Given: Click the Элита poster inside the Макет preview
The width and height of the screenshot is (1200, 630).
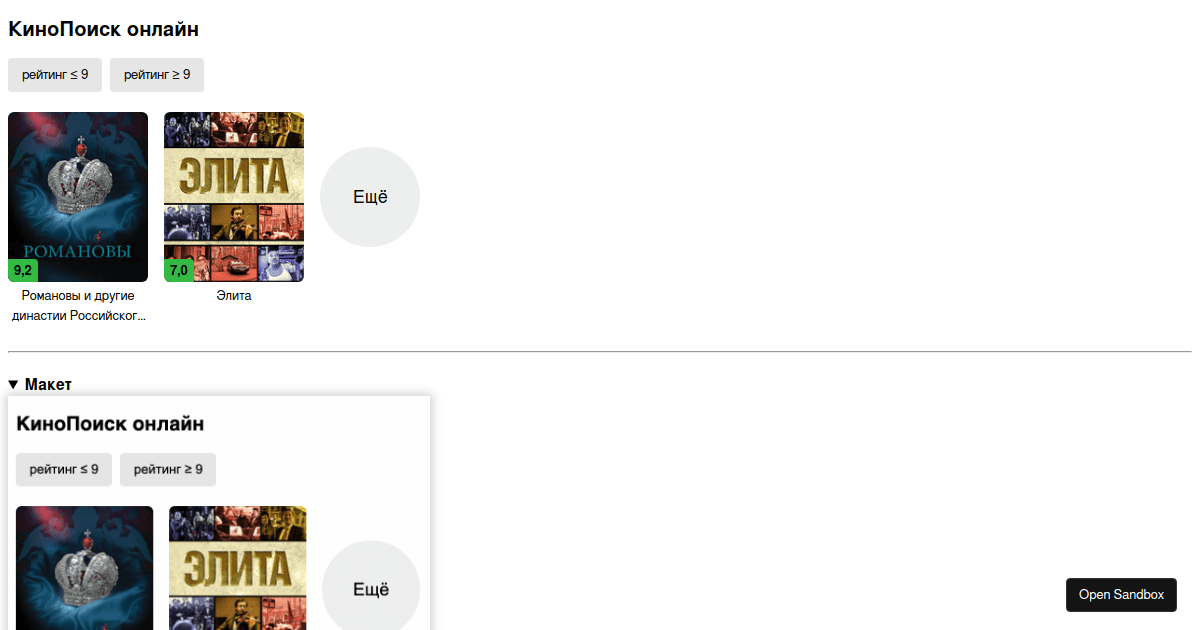Looking at the screenshot, I should tap(238, 568).
